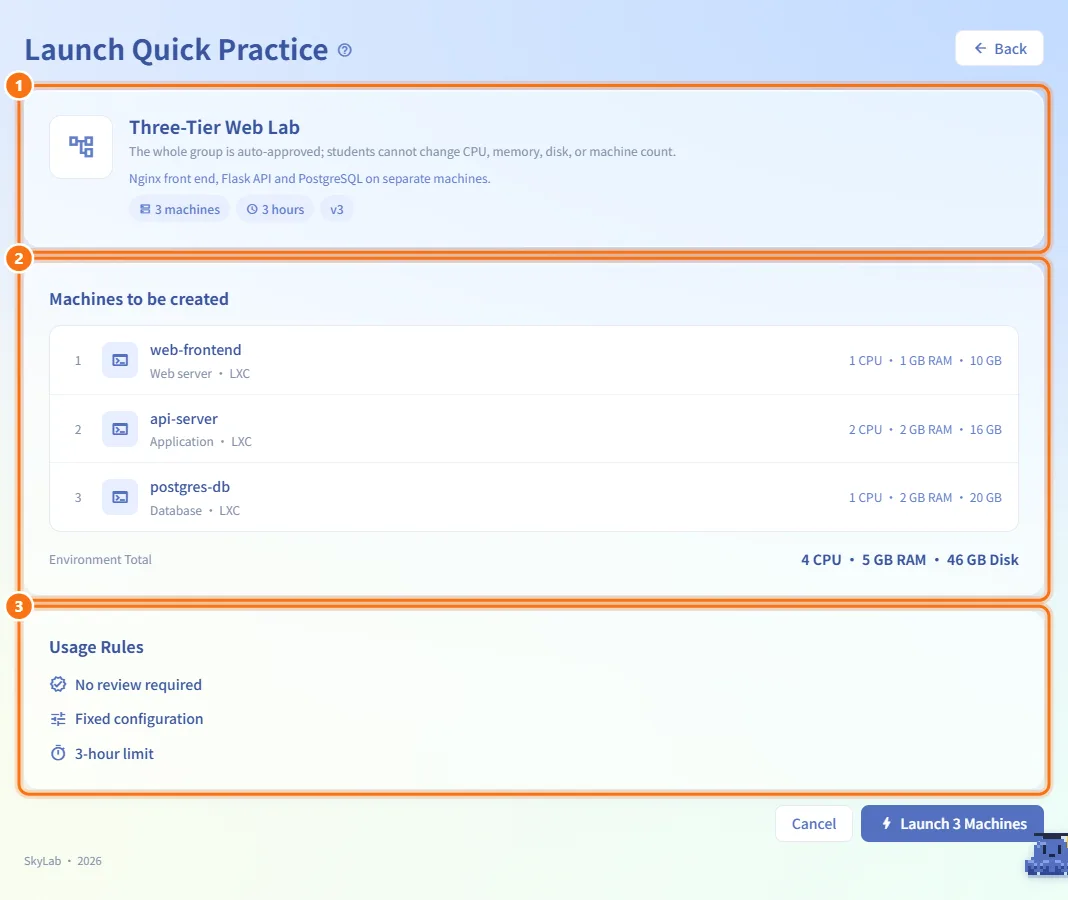Image resolution: width=1068 pixels, height=900 pixels.
Task: Click the api-server terminal icon
Action: 120,429
